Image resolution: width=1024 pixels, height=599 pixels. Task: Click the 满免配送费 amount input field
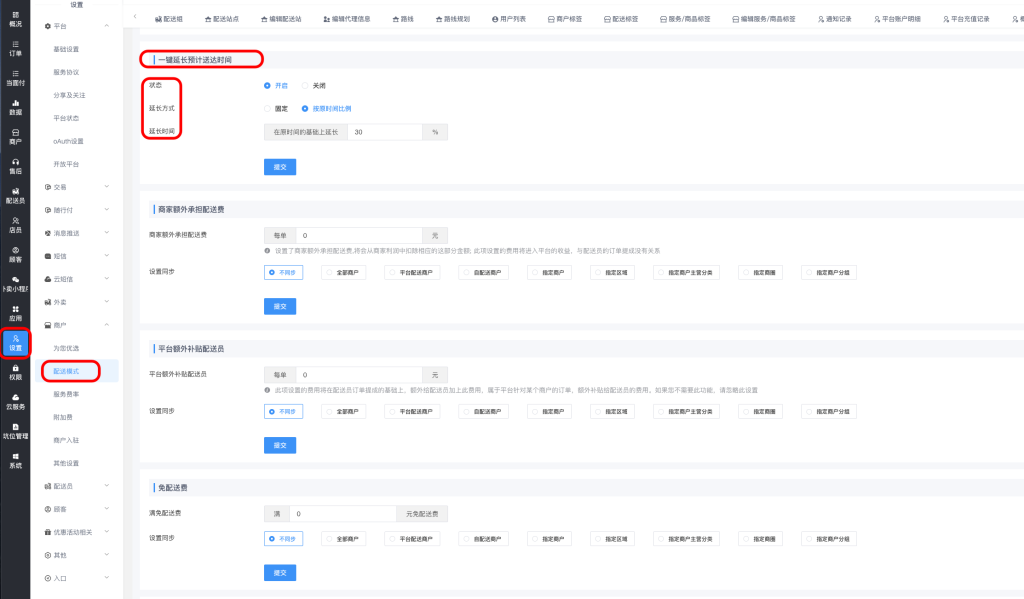pos(343,513)
